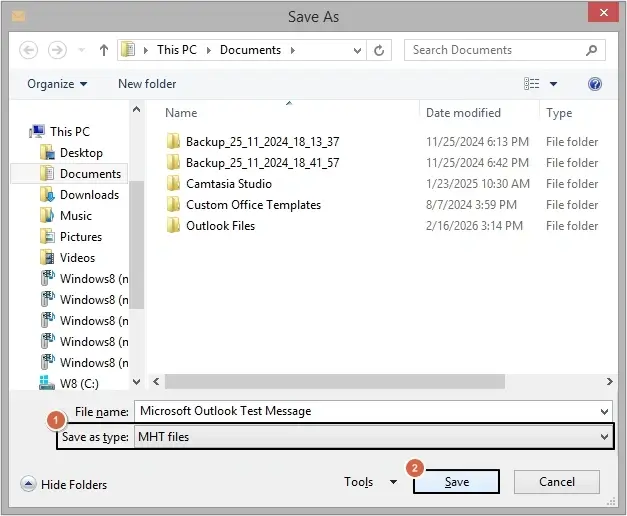The height and width of the screenshot is (516, 627).
Task: Go up one folder level arrow
Action: pyautogui.click(x=104, y=50)
